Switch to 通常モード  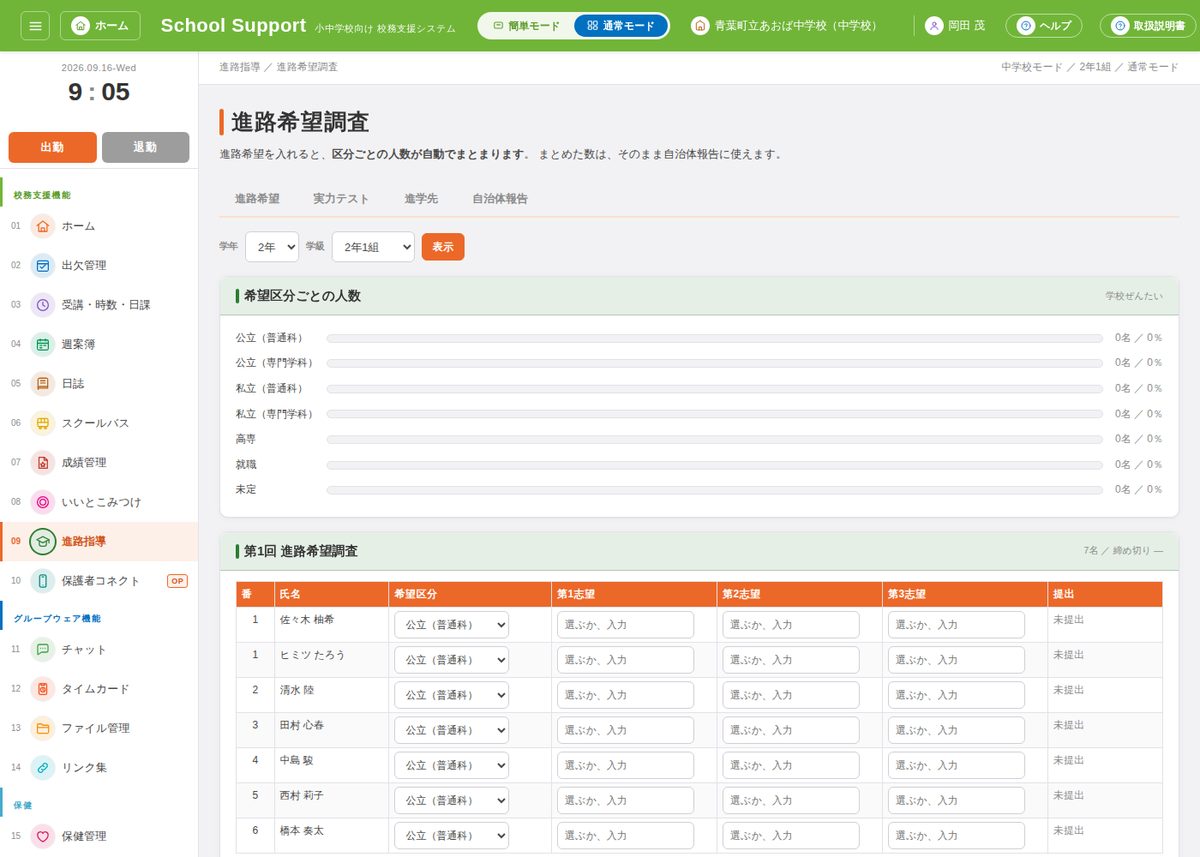(621, 26)
